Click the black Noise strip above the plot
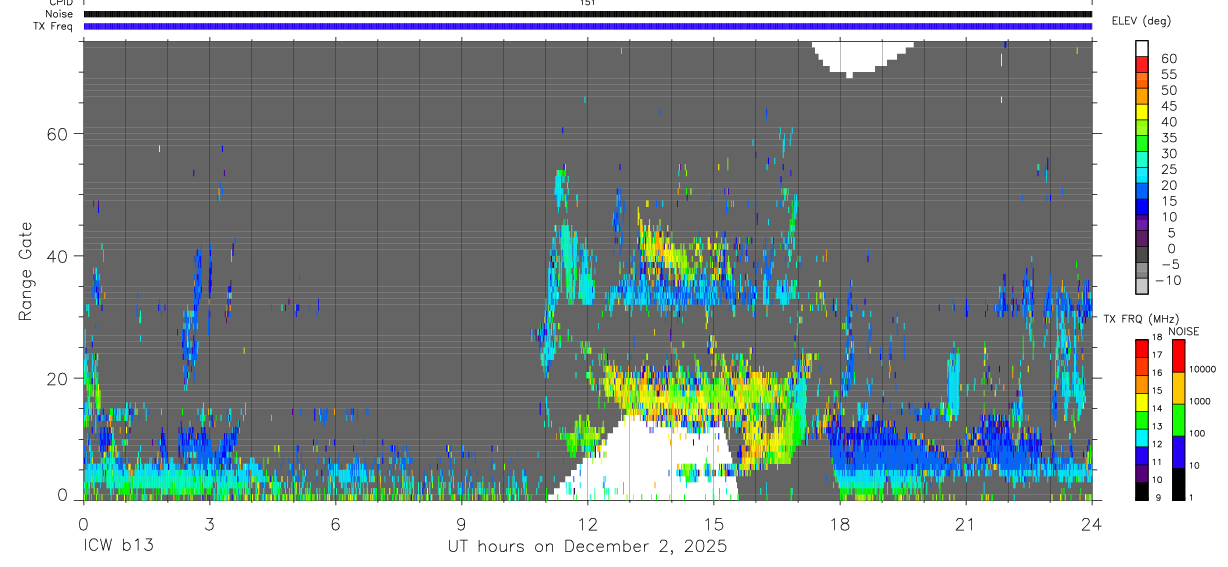This screenshot has height=567, width=1228. point(588,14)
